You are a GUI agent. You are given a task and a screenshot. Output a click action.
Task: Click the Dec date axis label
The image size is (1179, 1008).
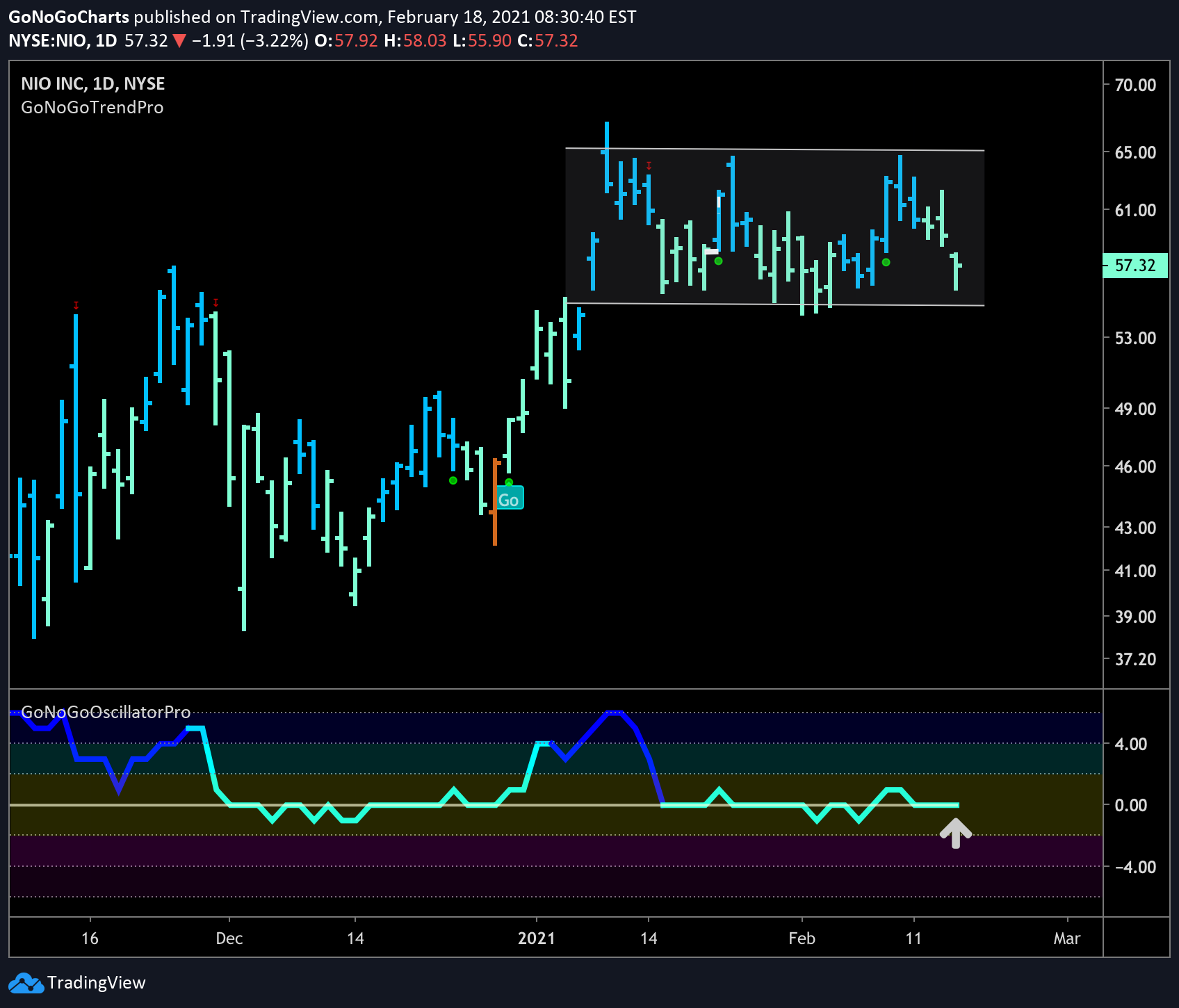pyautogui.click(x=229, y=939)
